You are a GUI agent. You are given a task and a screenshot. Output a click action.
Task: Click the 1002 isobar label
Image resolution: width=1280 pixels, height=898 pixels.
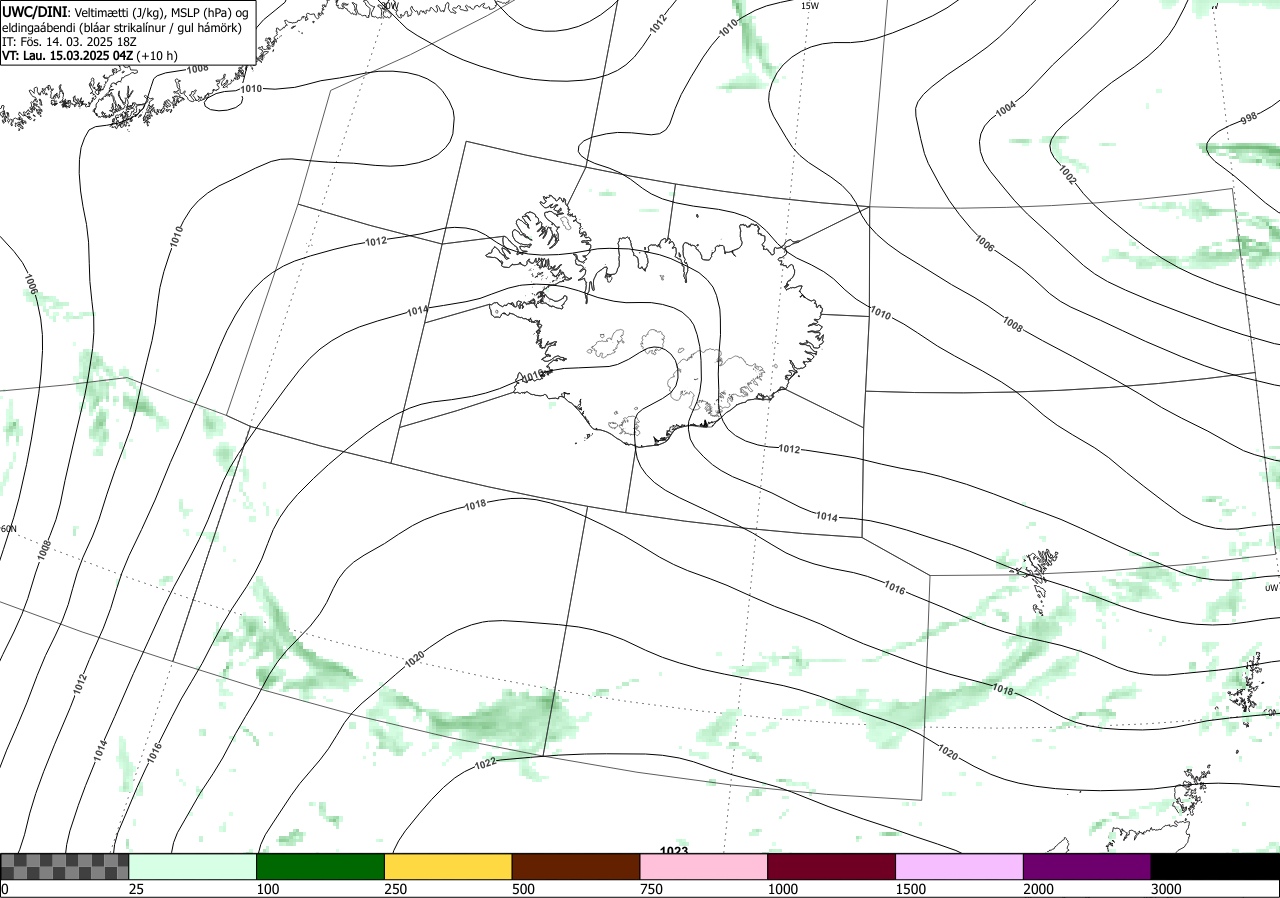pos(1067,175)
